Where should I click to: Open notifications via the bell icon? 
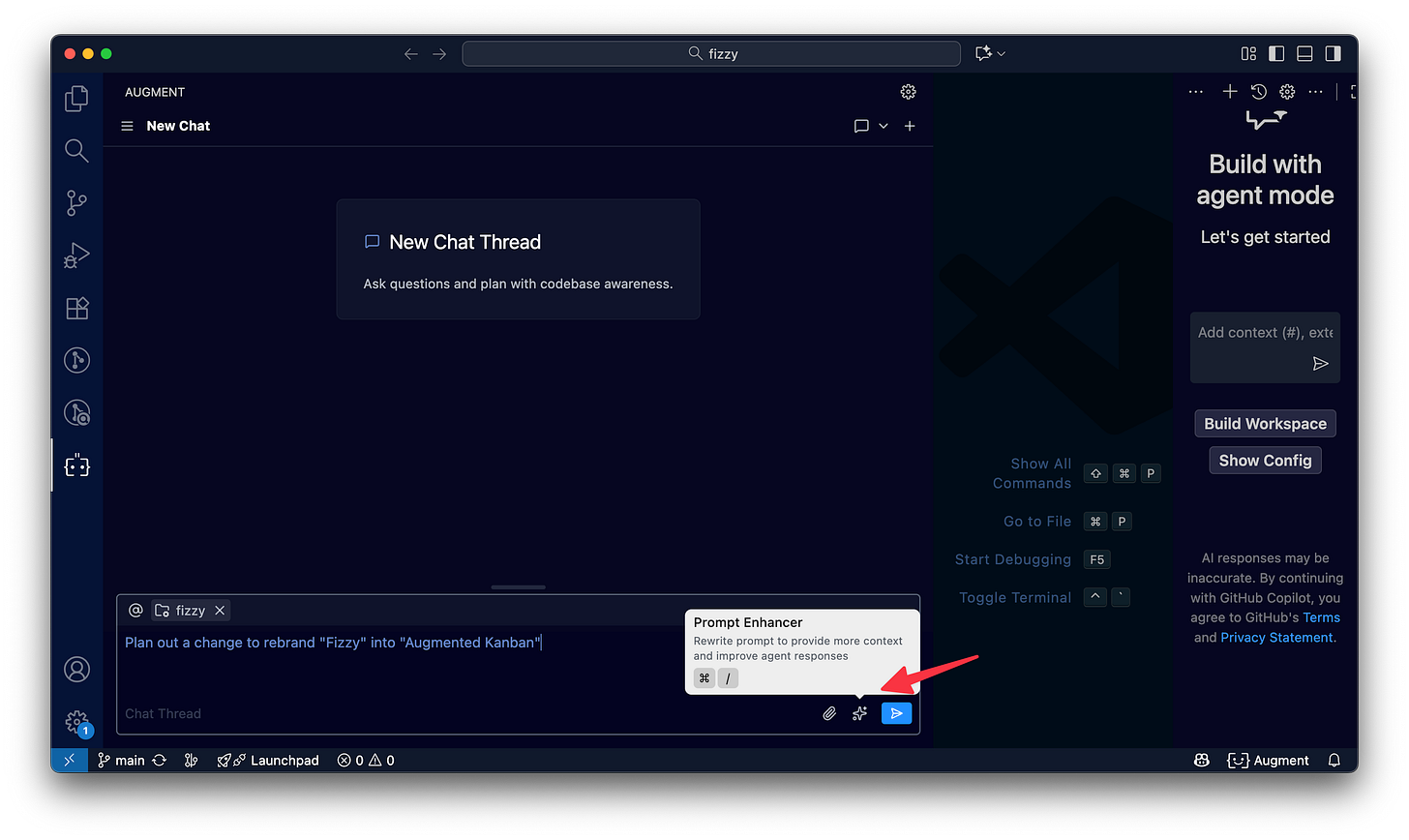pos(1334,760)
